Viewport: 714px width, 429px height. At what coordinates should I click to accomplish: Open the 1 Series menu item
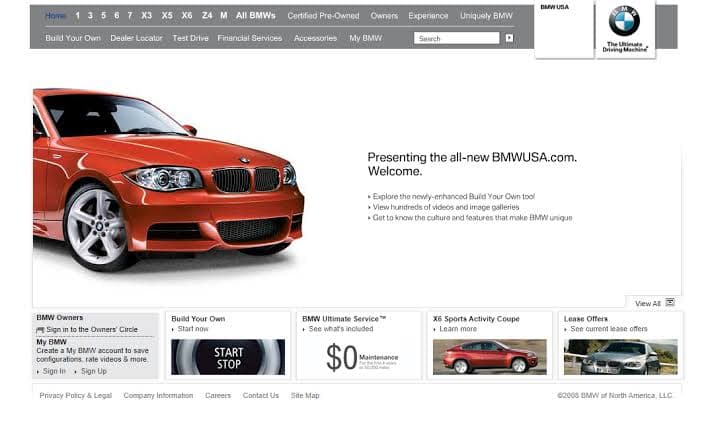pos(77,15)
